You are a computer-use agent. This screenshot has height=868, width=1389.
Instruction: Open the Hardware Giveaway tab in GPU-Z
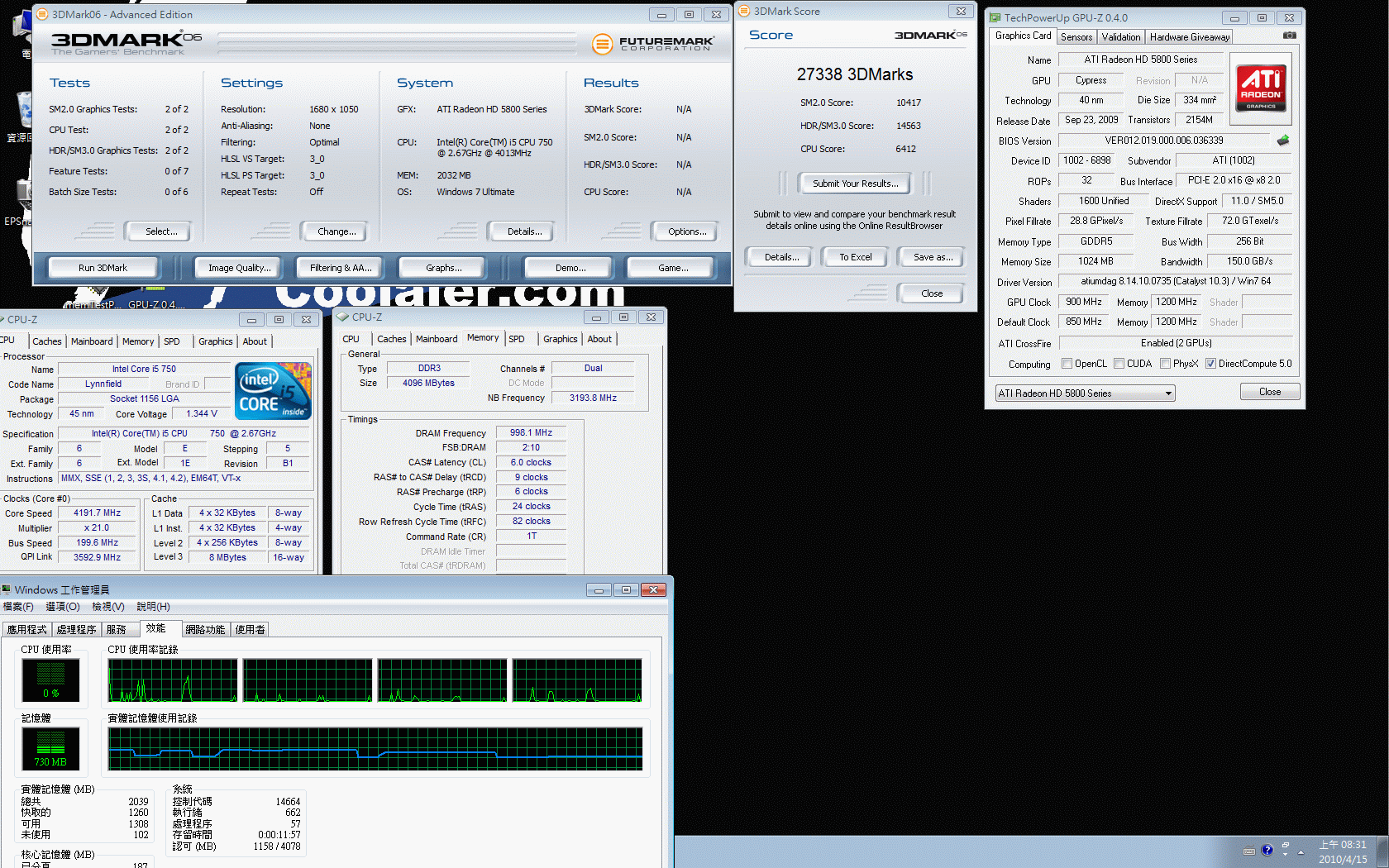point(1189,37)
